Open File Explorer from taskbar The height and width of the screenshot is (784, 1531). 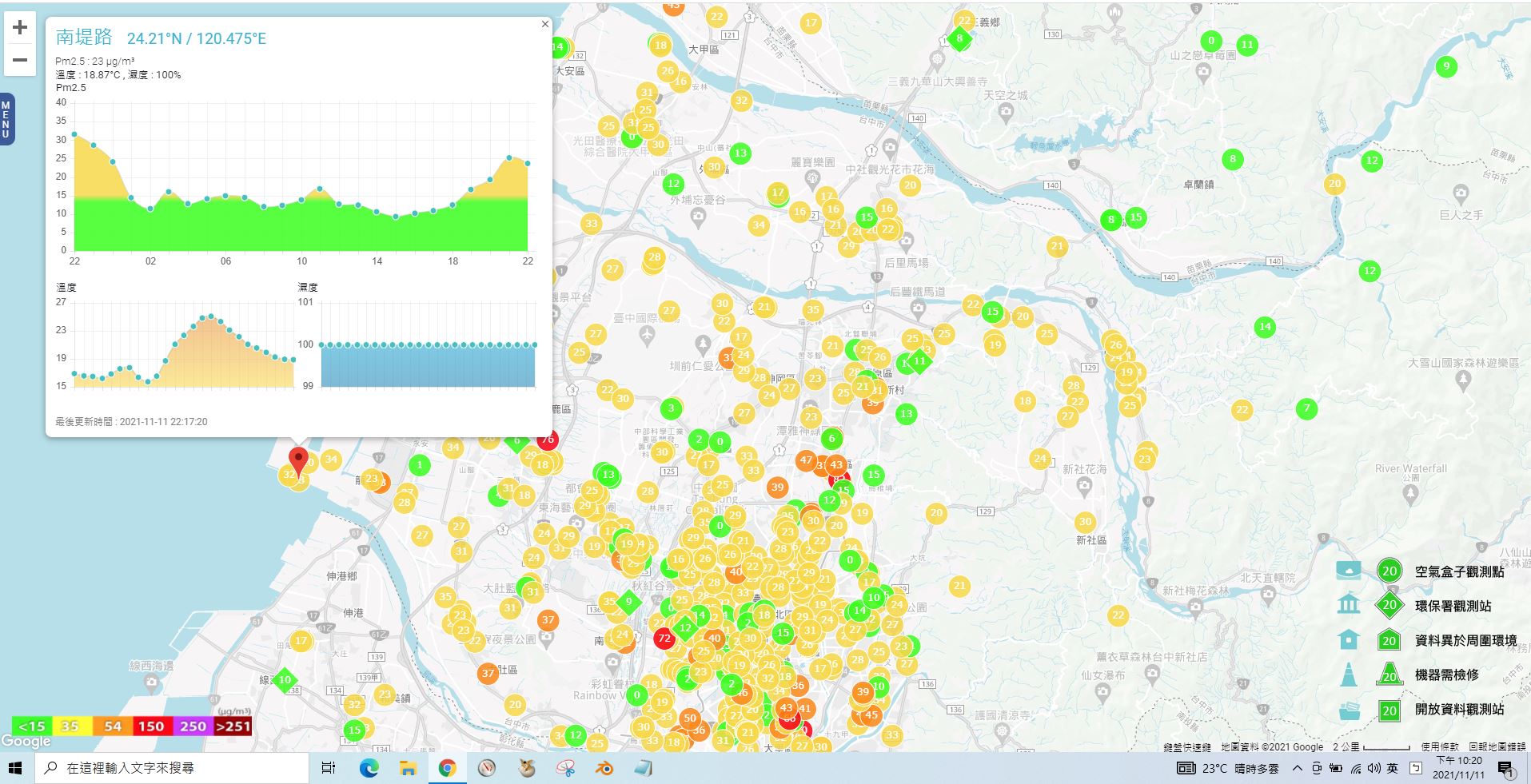pyautogui.click(x=408, y=768)
